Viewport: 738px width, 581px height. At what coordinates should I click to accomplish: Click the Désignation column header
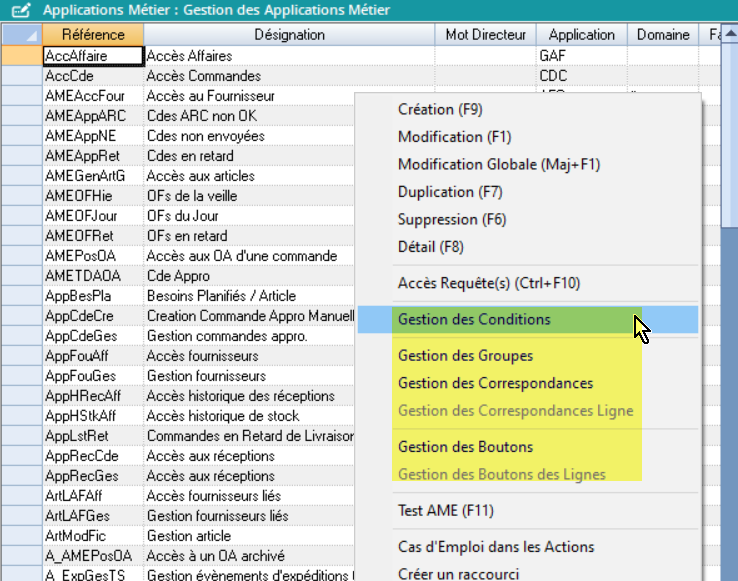click(289, 35)
